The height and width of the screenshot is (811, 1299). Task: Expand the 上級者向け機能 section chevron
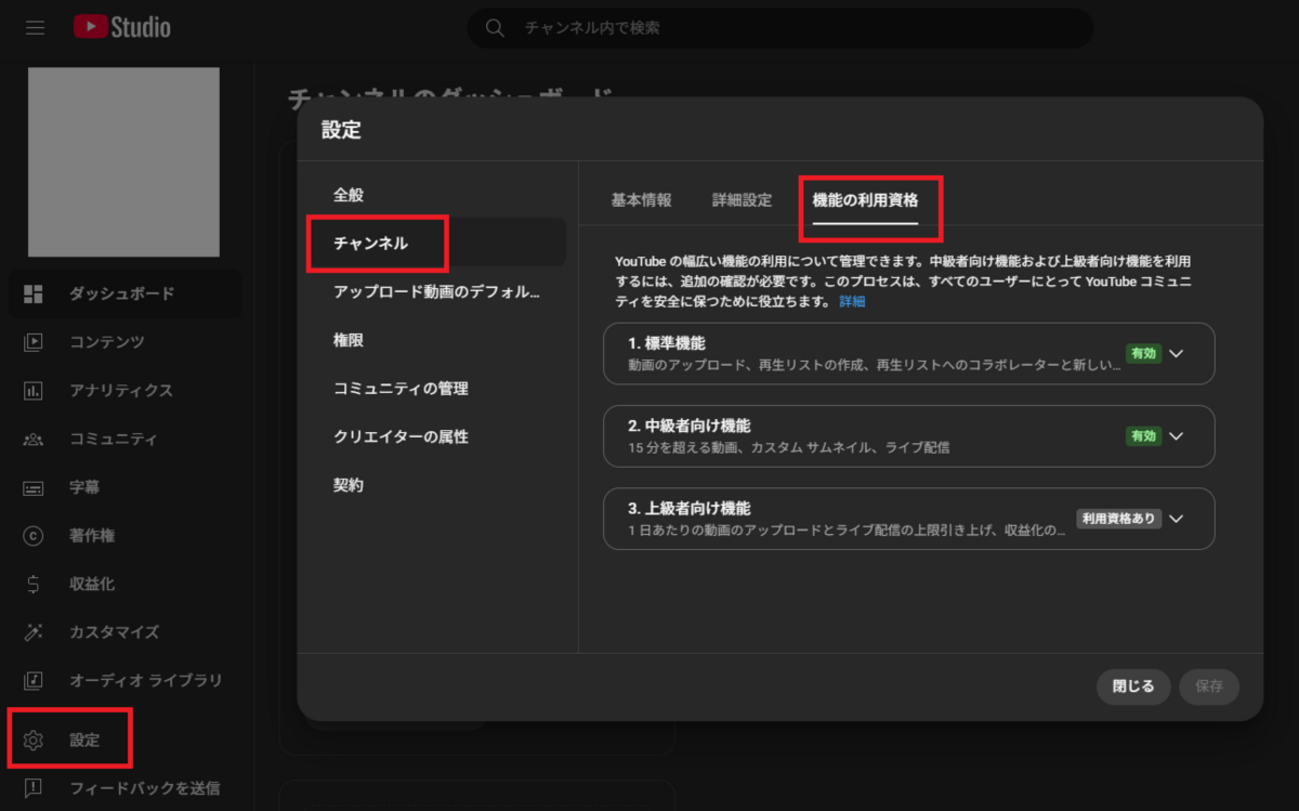coord(1176,519)
